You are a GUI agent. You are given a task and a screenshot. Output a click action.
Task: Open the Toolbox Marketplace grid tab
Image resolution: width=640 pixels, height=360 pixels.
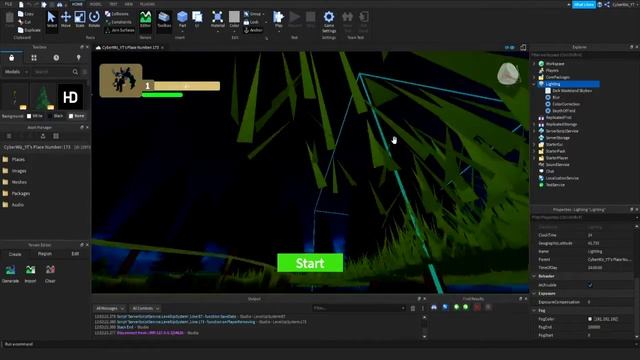click(x=34, y=58)
